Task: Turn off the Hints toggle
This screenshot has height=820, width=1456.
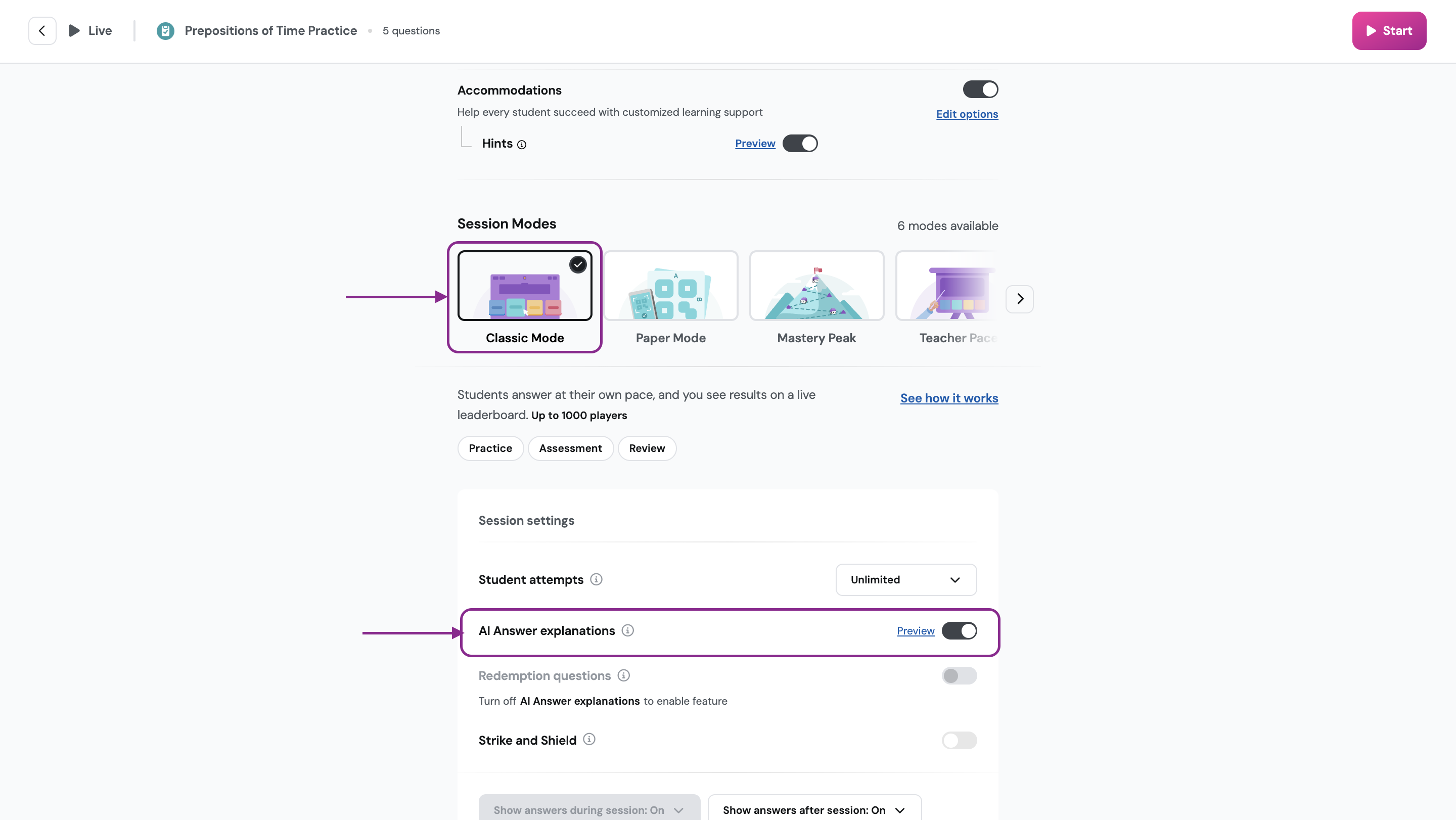Action: 800,144
